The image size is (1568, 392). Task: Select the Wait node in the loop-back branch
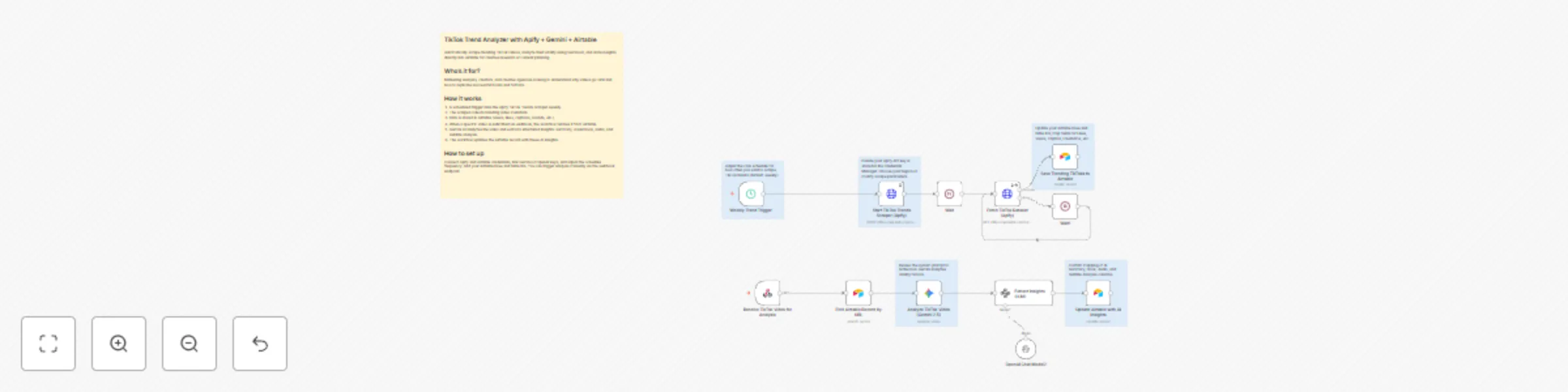(x=1065, y=206)
